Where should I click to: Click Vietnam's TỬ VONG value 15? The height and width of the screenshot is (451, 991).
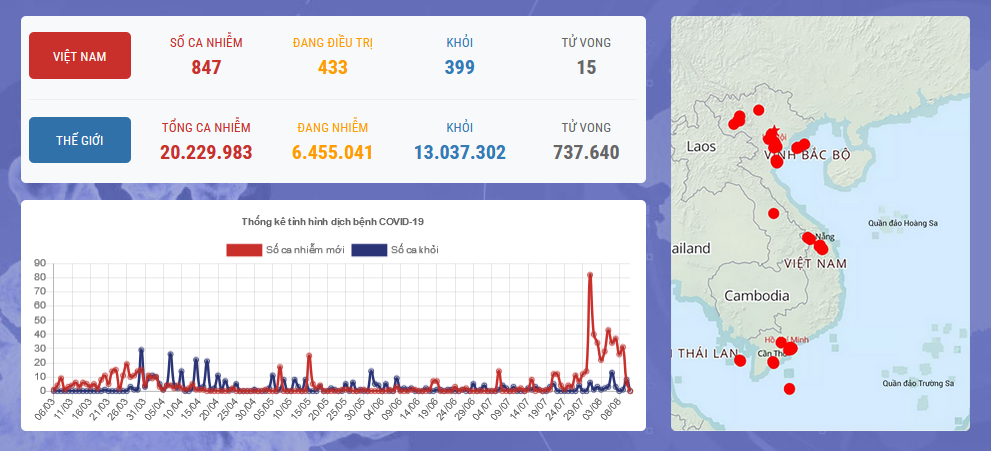586,68
